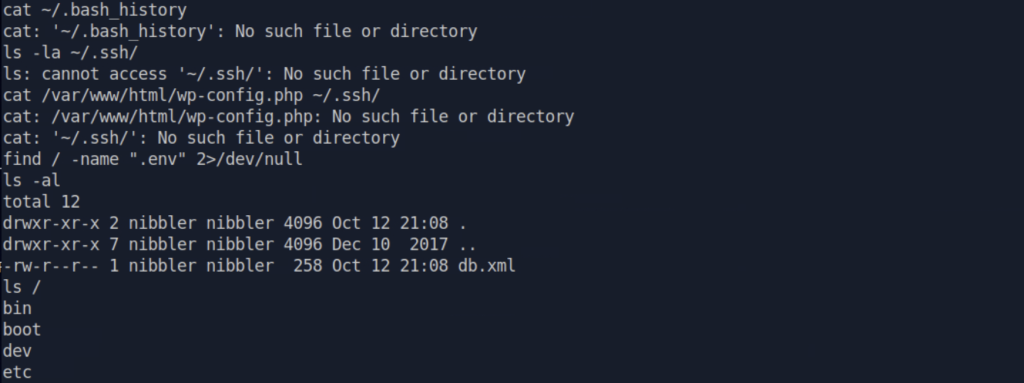Click the 'etc' directory entry
This screenshot has width=1024, height=383.
click(x=17, y=373)
